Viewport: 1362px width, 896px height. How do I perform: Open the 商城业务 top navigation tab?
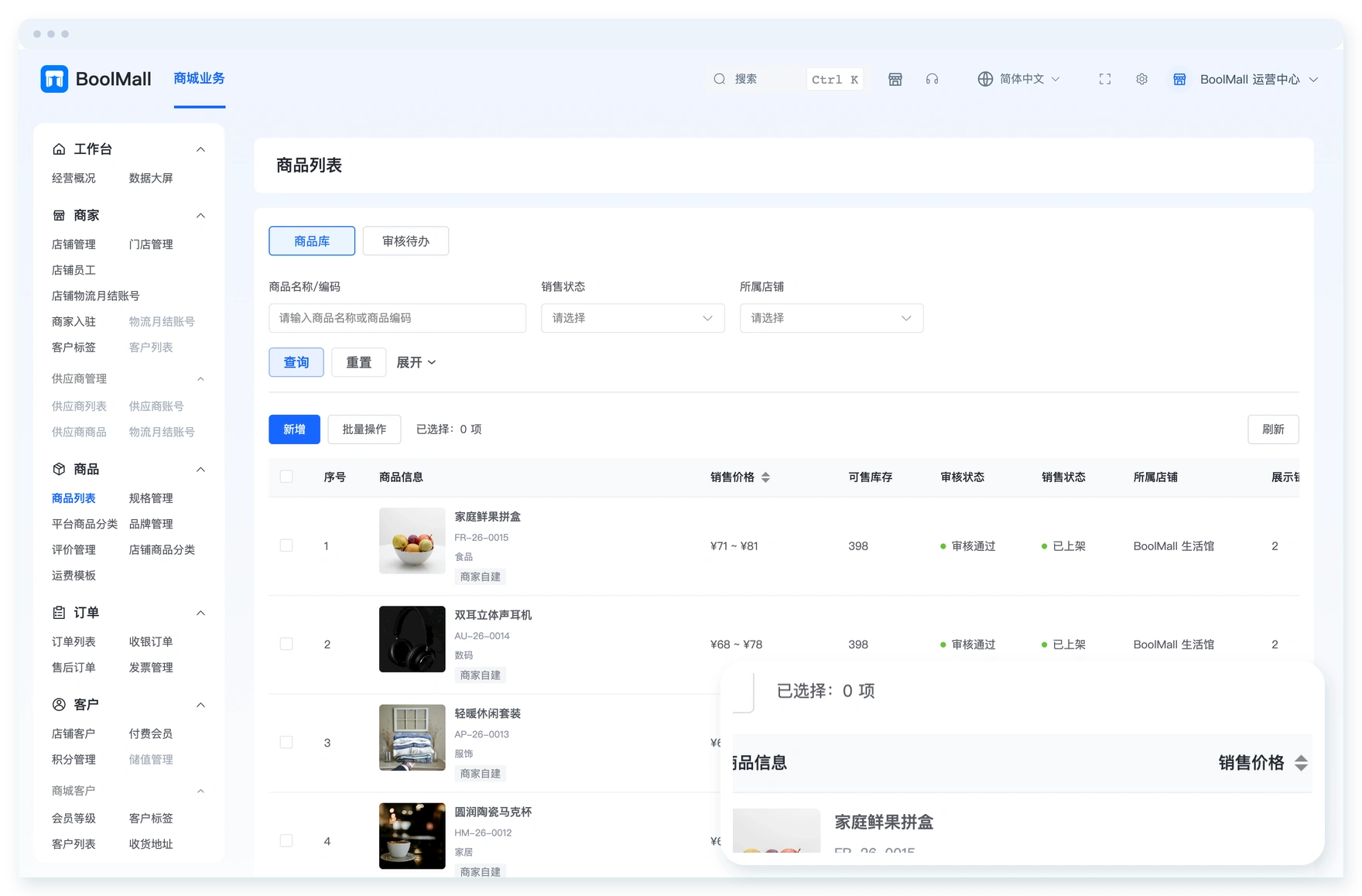(200, 78)
